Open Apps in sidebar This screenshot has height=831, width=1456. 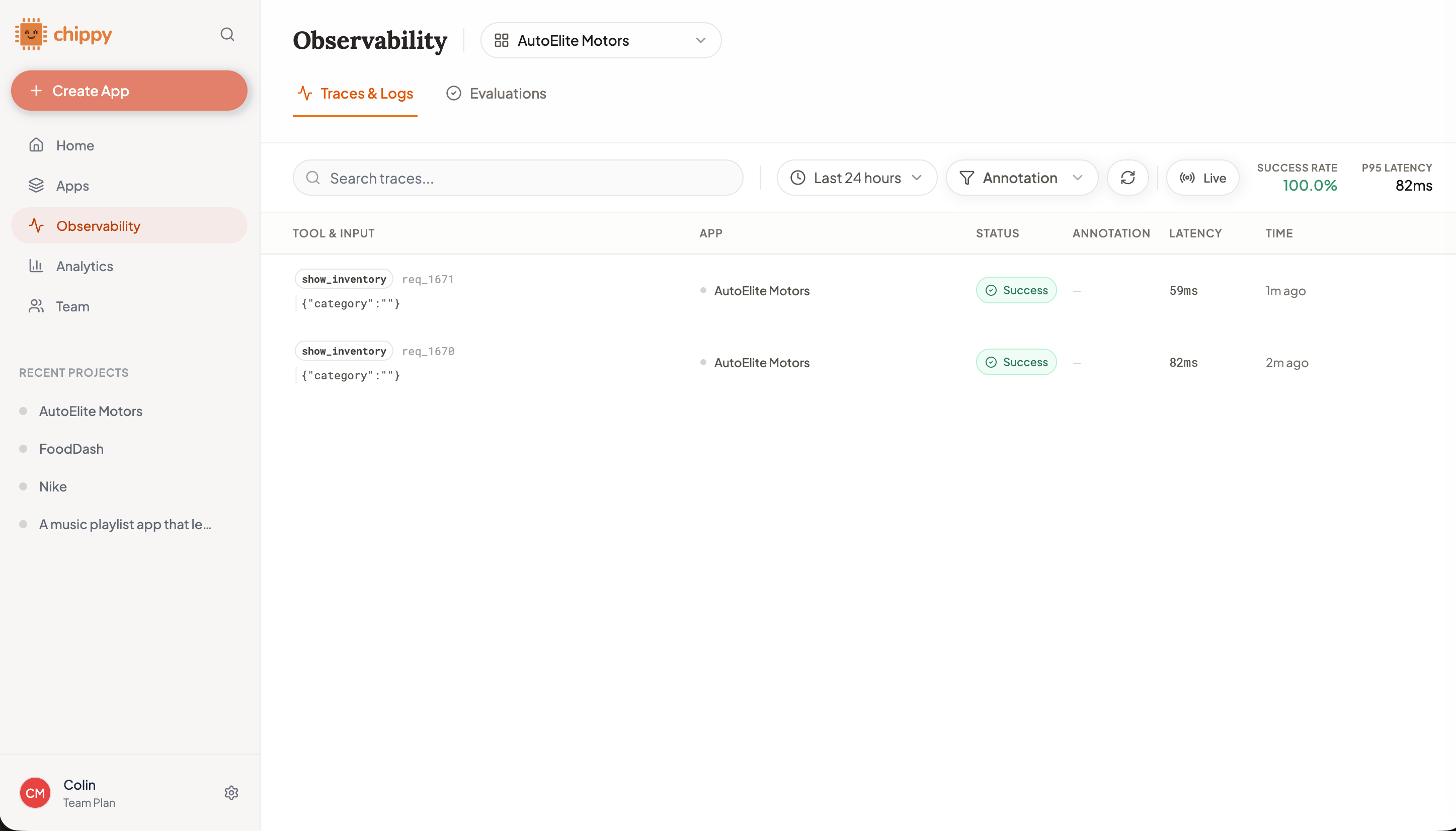coord(129,186)
